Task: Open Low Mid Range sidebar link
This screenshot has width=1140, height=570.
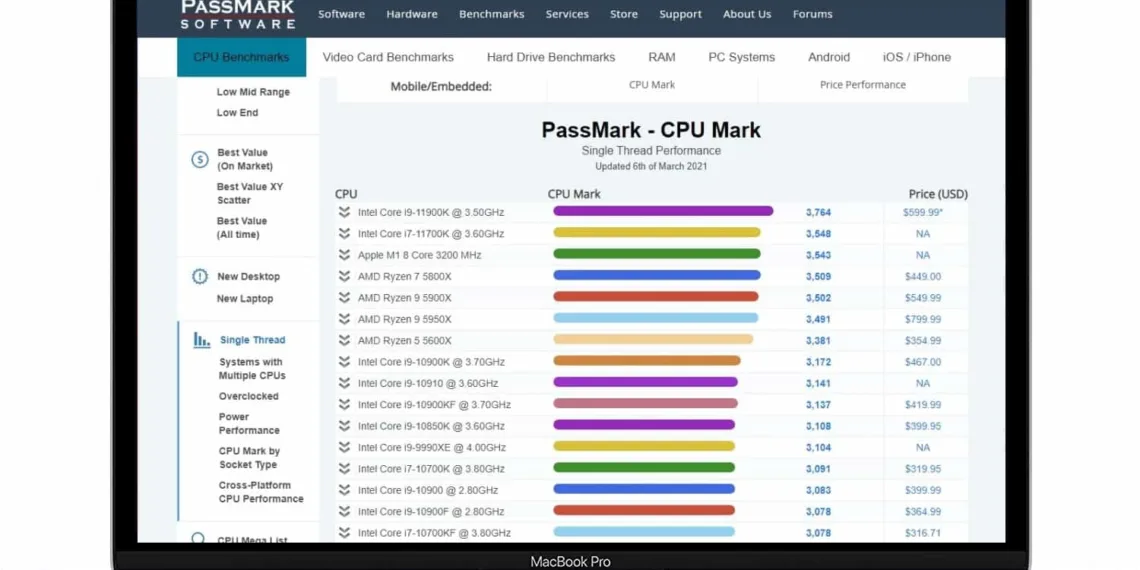Action: [253, 92]
